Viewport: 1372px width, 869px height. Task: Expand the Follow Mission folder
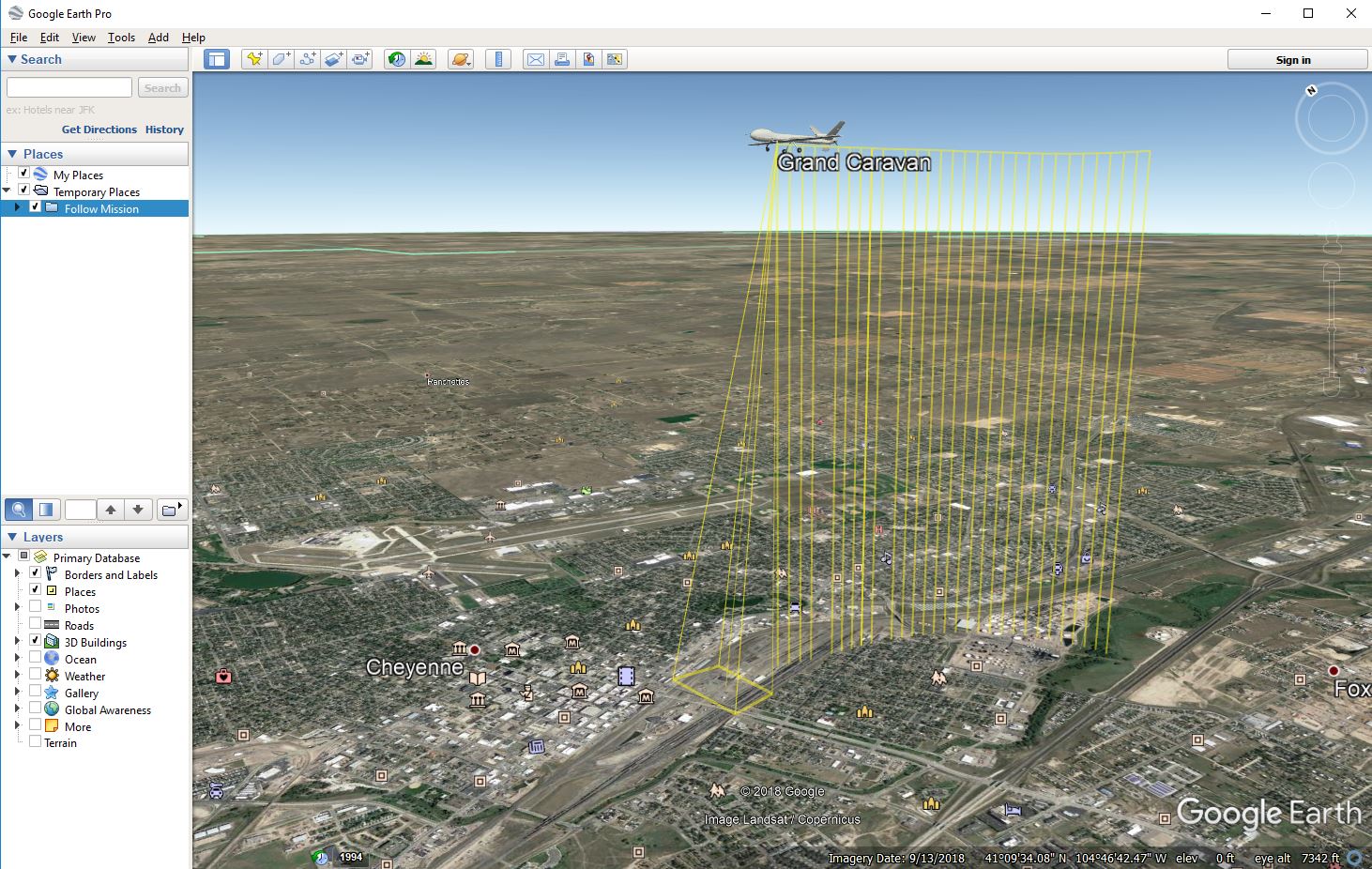[x=17, y=208]
